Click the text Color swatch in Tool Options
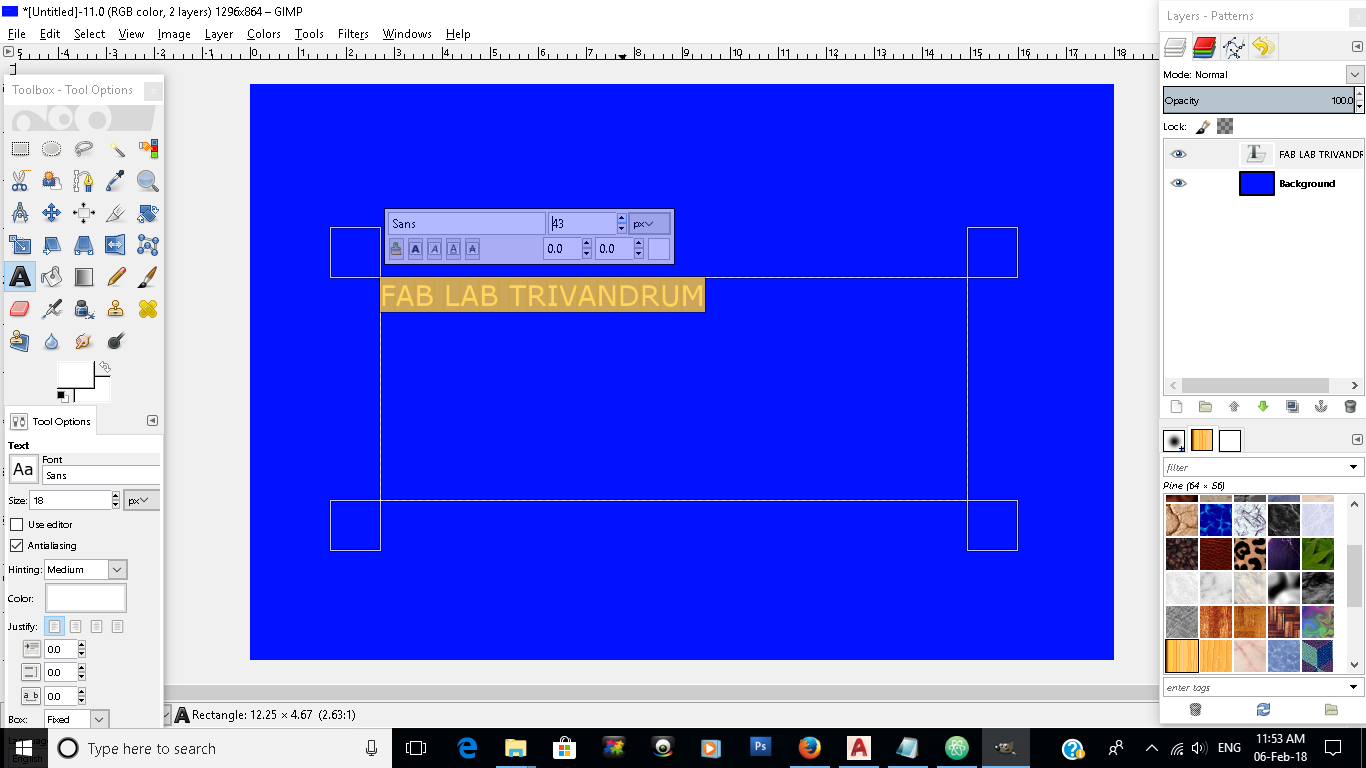Viewport: 1366px width, 768px height. coord(86,598)
